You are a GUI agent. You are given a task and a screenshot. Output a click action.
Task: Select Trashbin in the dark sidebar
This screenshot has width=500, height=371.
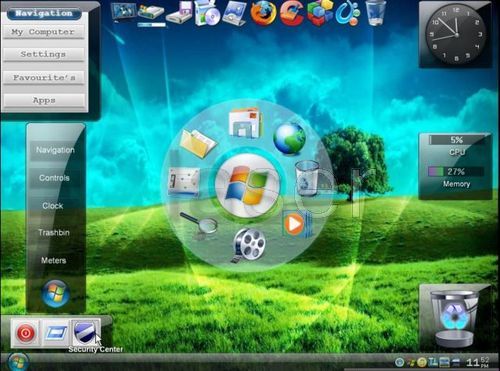click(54, 232)
